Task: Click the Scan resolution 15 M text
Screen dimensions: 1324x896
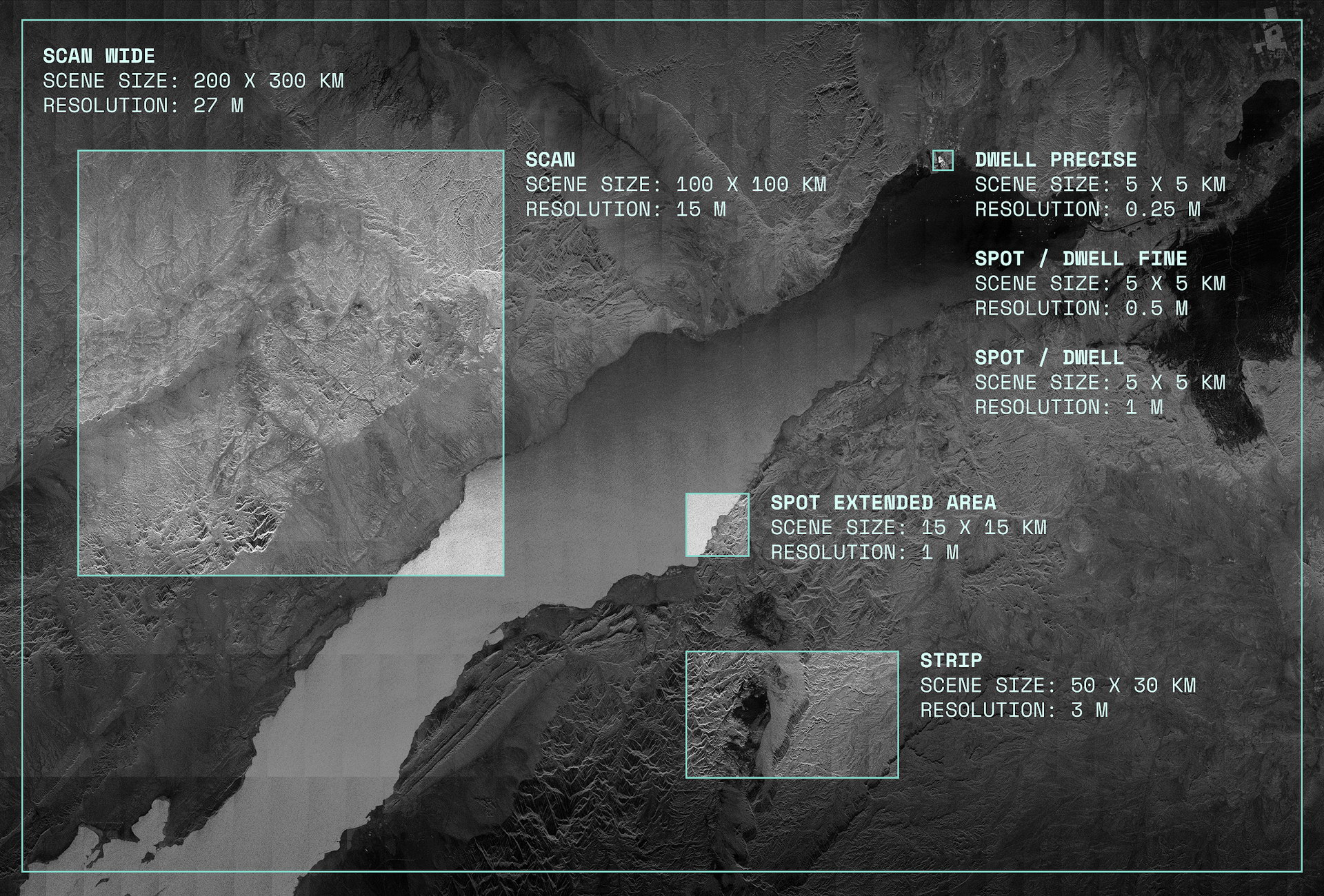Action: [x=625, y=209]
